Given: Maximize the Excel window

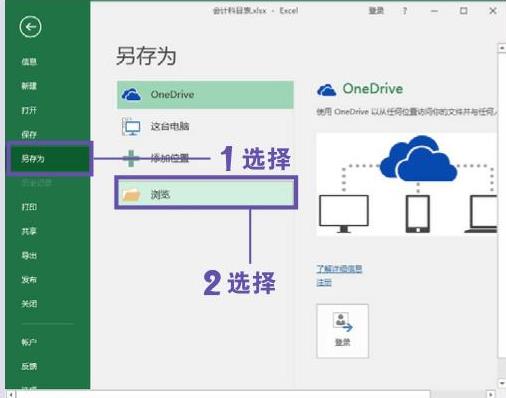Looking at the screenshot, I should 463,11.
